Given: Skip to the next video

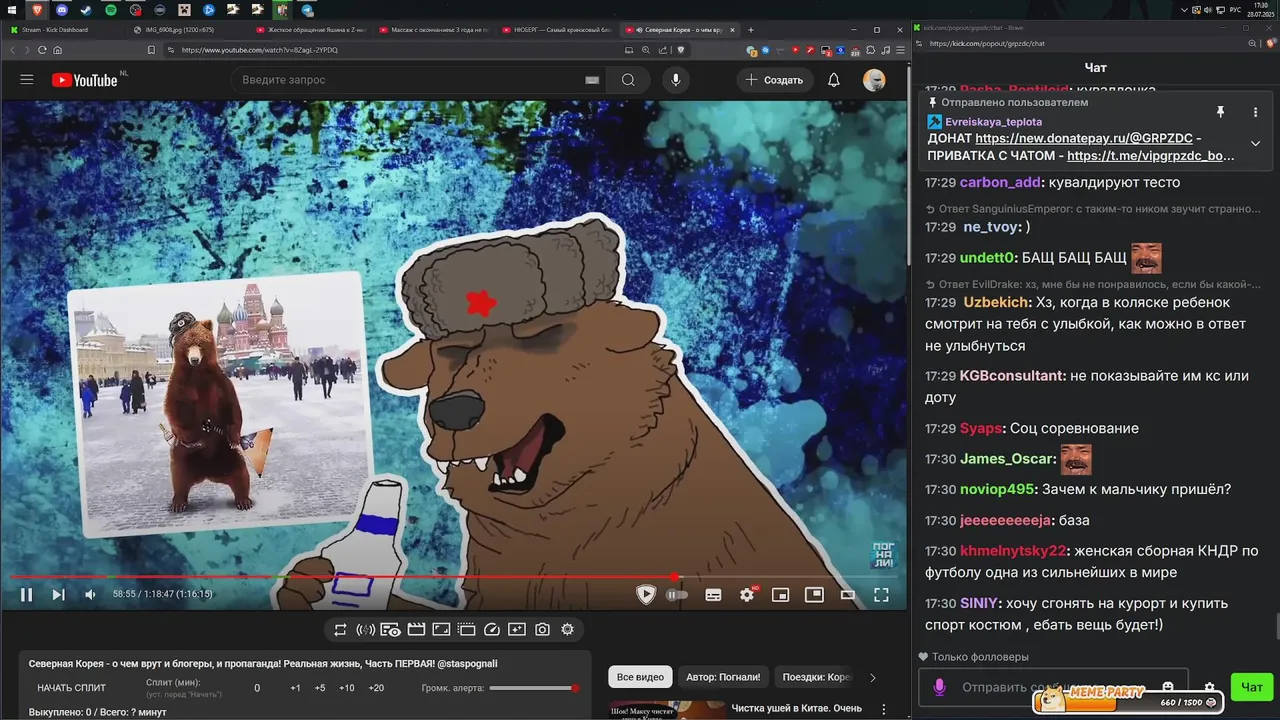Looking at the screenshot, I should click(x=58, y=594).
